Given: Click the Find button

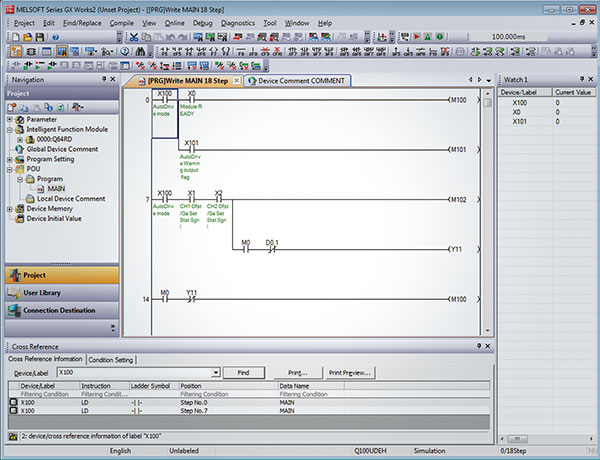Looking at the screenshot, I should [x=243, y=372].
